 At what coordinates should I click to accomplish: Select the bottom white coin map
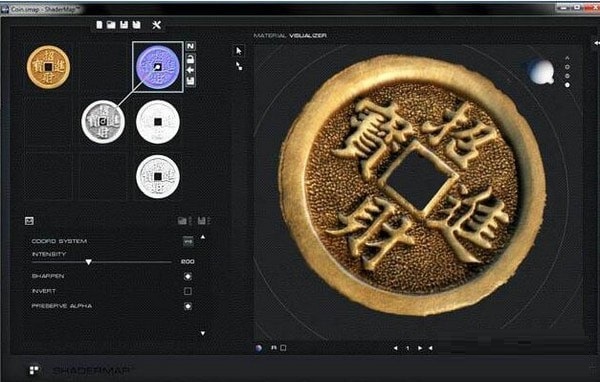click(x=158, y=176)
